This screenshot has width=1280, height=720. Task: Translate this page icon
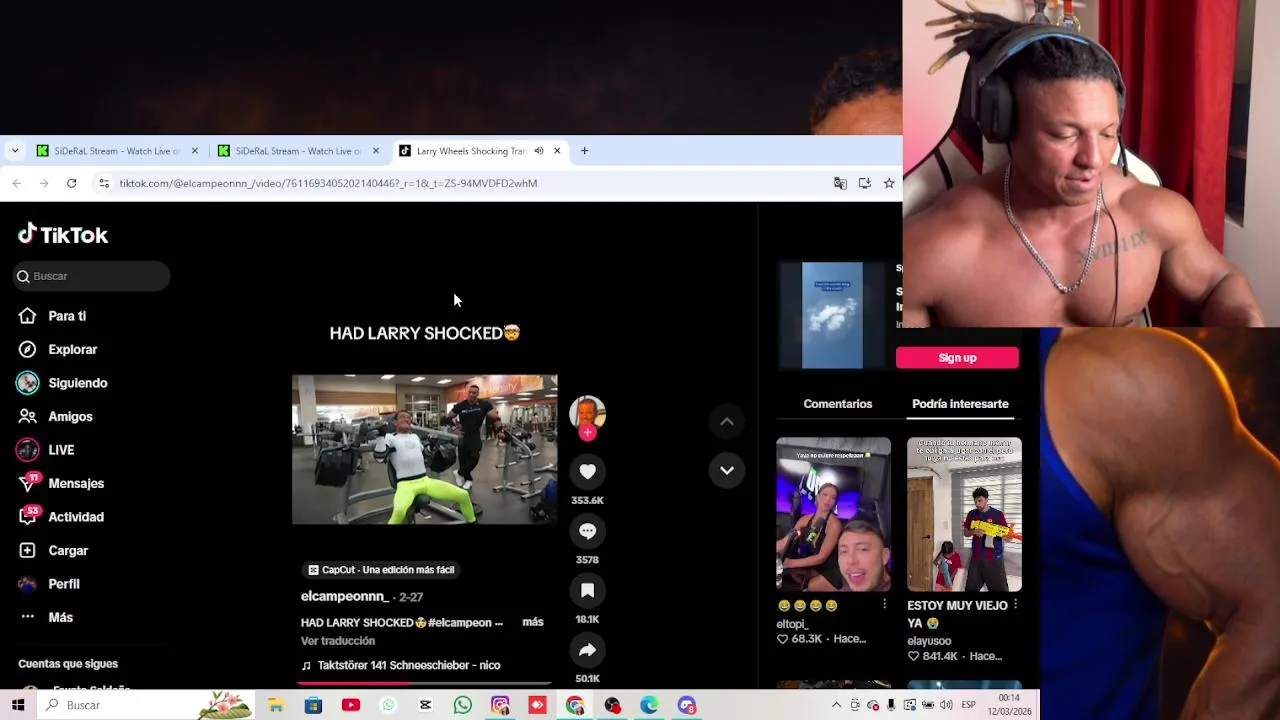pos(840,183)
